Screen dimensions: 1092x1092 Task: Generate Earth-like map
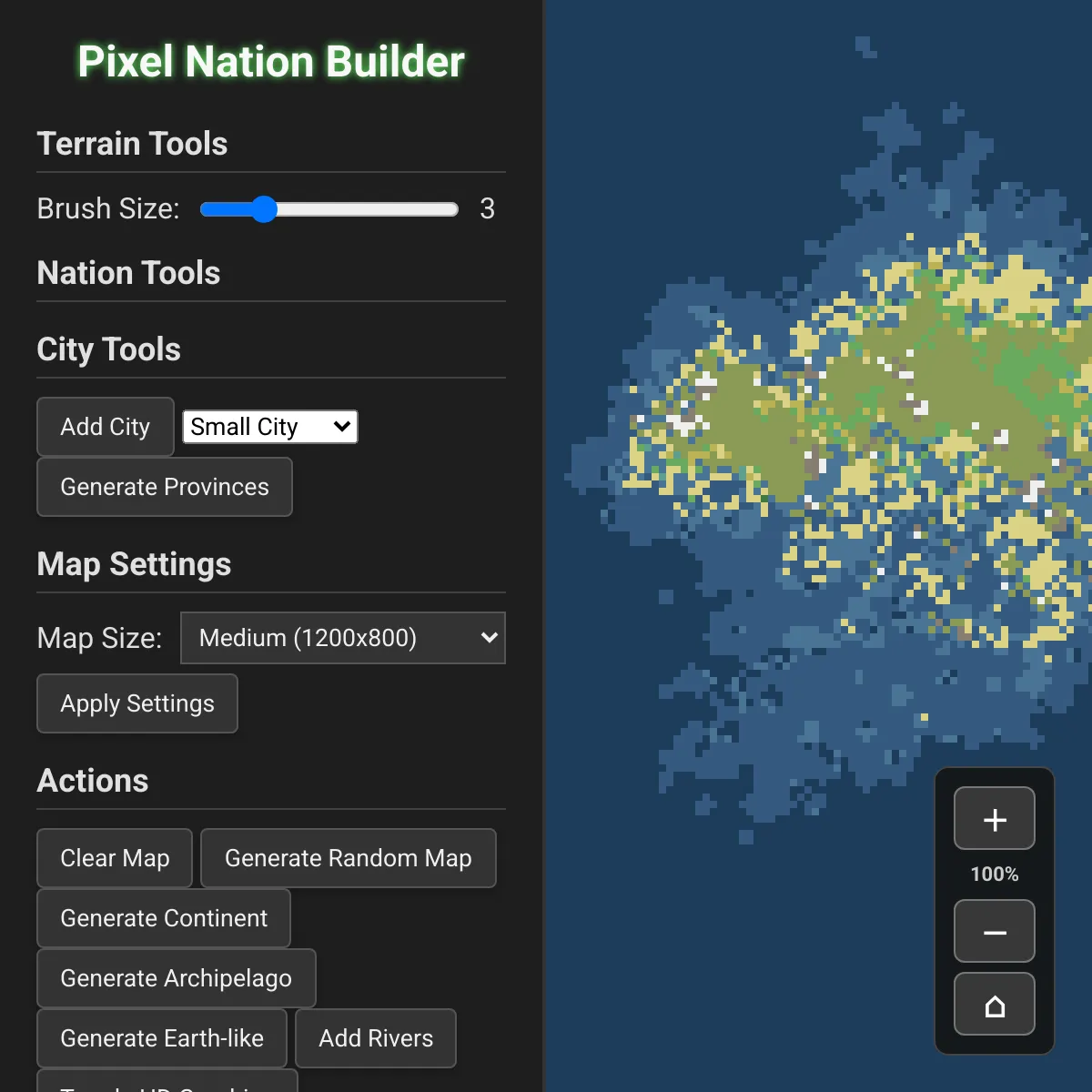[x=162, y=1038]
